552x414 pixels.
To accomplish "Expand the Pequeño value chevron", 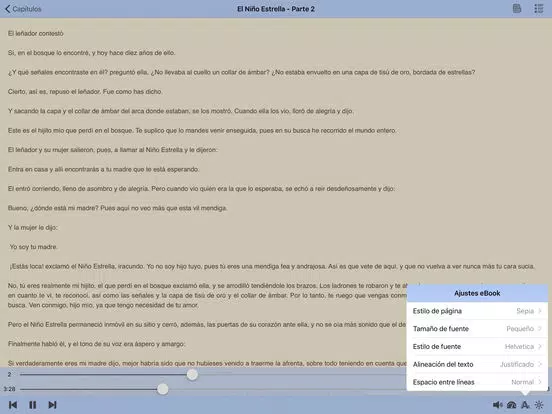I will (x=540, y=329).
